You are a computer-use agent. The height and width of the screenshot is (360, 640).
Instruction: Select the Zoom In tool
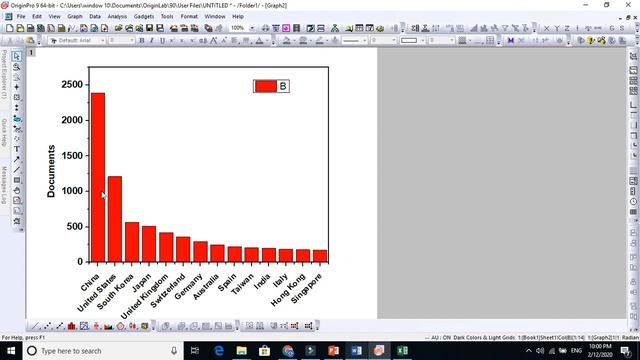coord(17,67)
